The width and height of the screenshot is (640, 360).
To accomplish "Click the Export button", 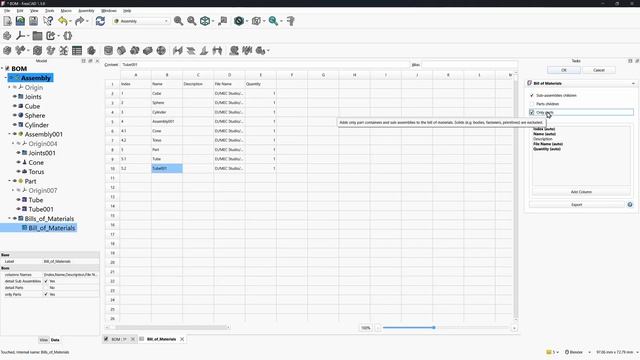I will (577, 204).
